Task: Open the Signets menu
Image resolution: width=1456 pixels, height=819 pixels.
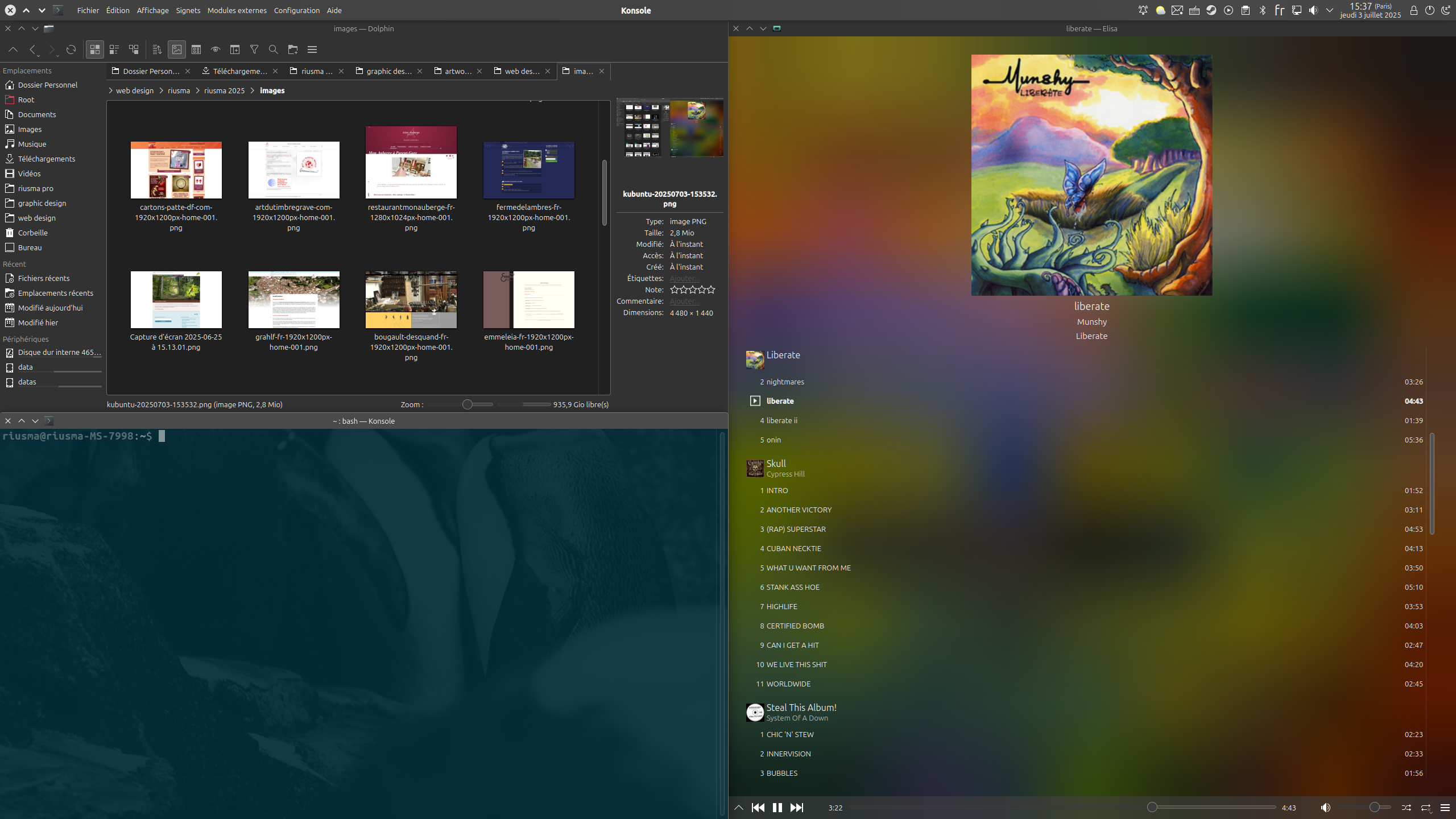Action: pos(188,10)
